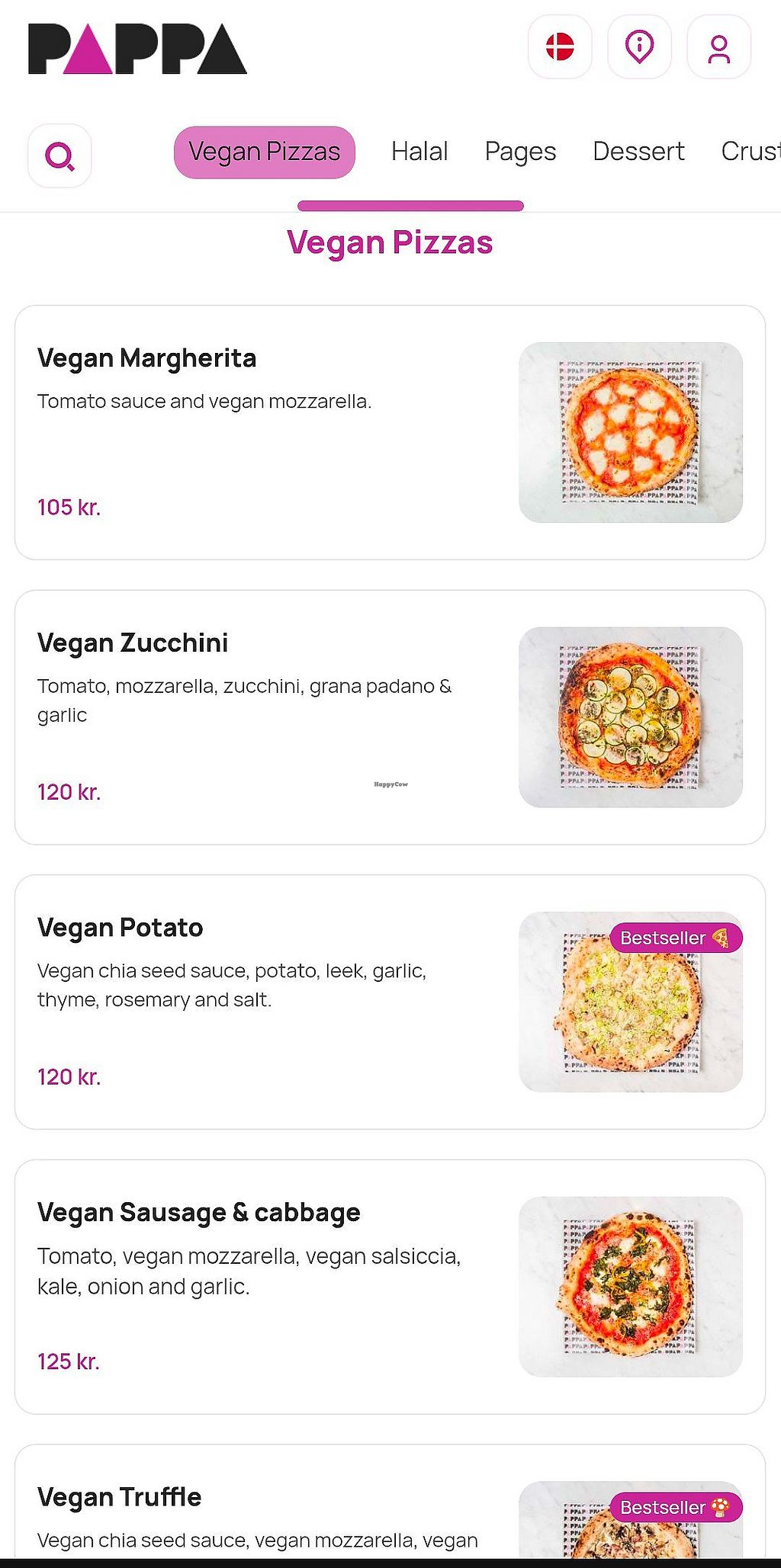This screenshot has width=781, height=1568.
Task: Click Bestseller badge on Vegan Potato
Action: [675, 938]
